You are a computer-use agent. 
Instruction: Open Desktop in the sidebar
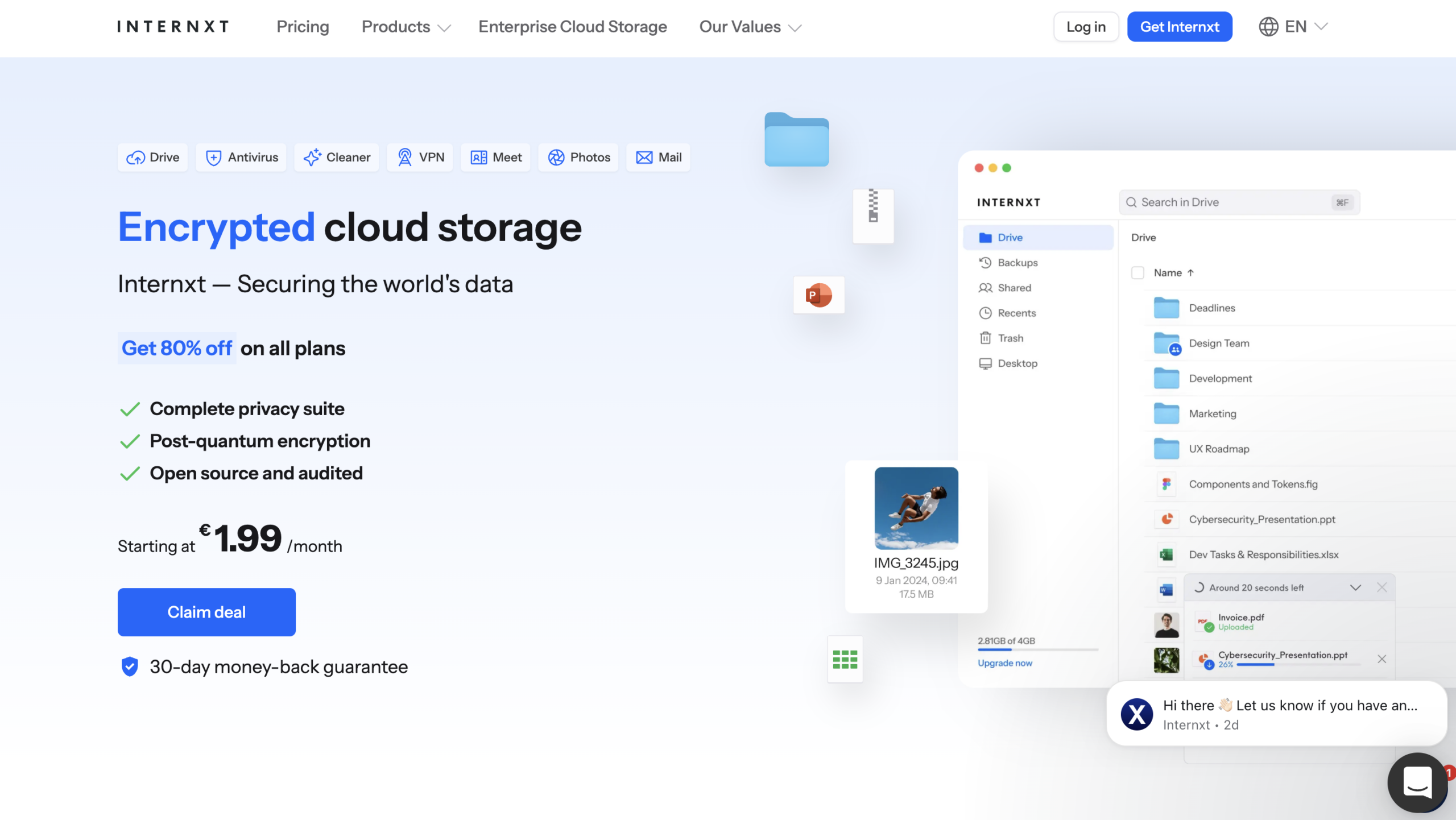(1008, 363)
